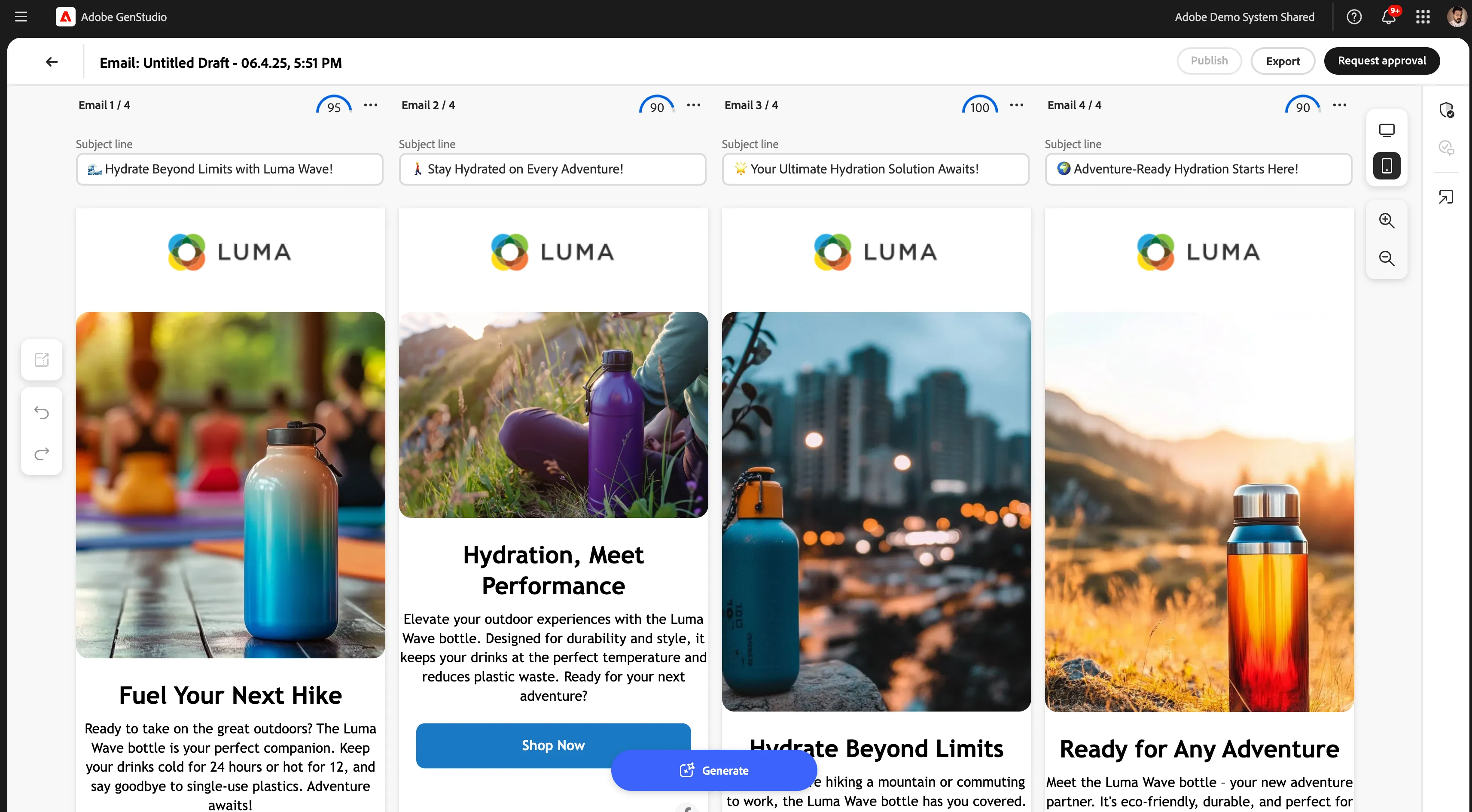This screenshot has width=1472, height=812.
Task: Undo the last change
Action: coord(42,413)
